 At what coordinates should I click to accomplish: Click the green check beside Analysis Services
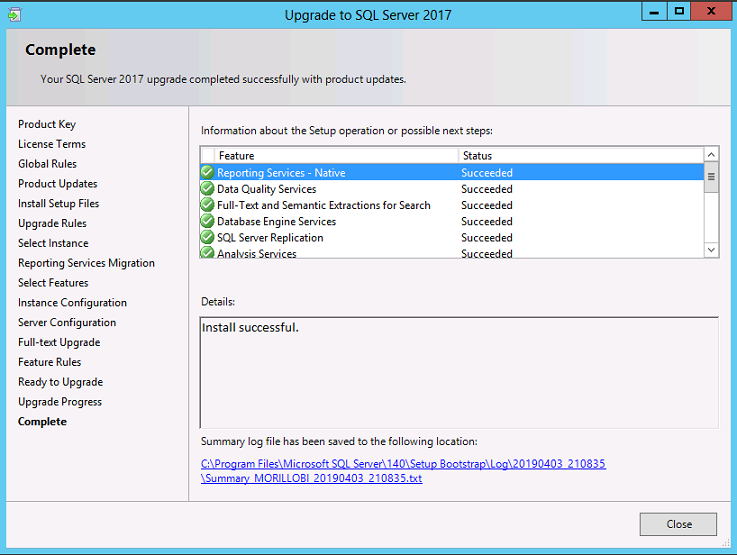[x=207, y=253]
